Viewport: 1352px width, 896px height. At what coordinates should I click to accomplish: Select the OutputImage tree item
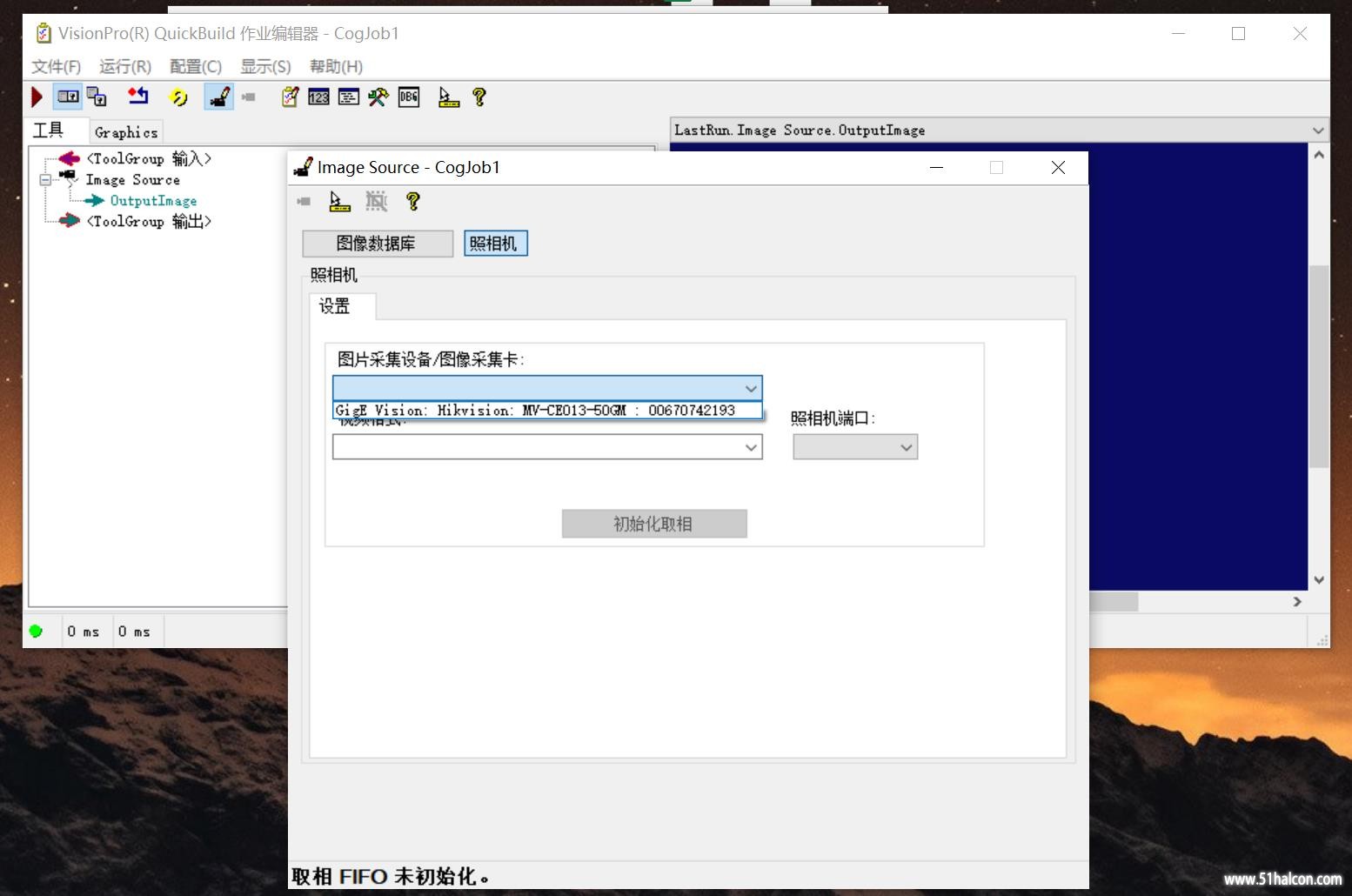coord(153,201)
